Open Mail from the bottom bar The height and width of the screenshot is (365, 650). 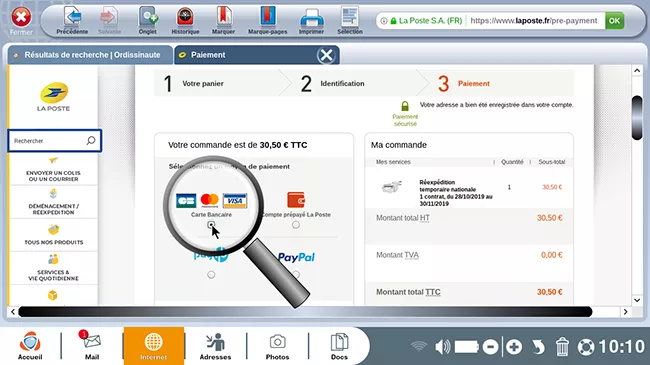pyautogui.click(x=92, y=346)
